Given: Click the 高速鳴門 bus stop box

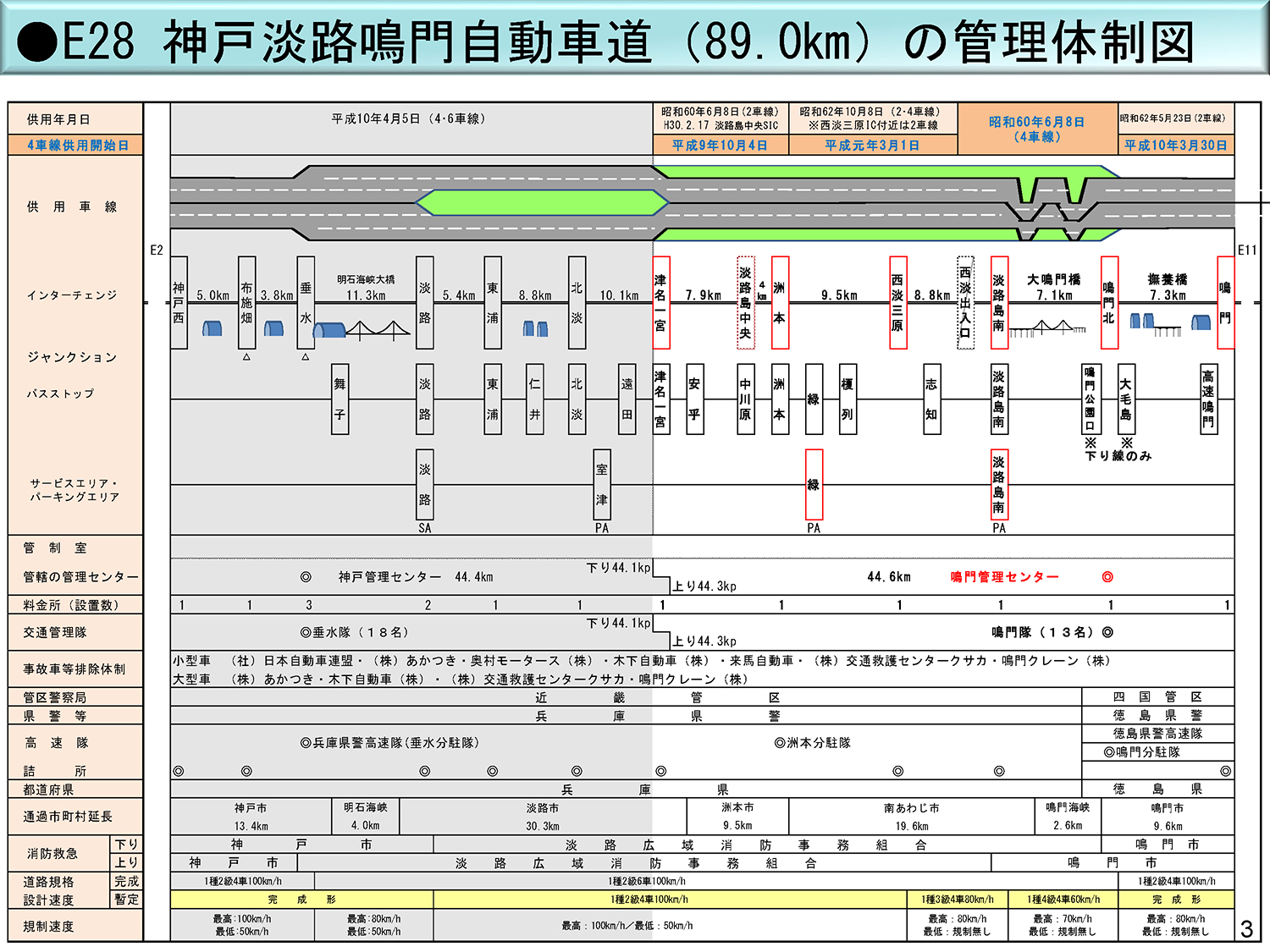Looking at the screenshot, I should click(x=1208, y=399).
